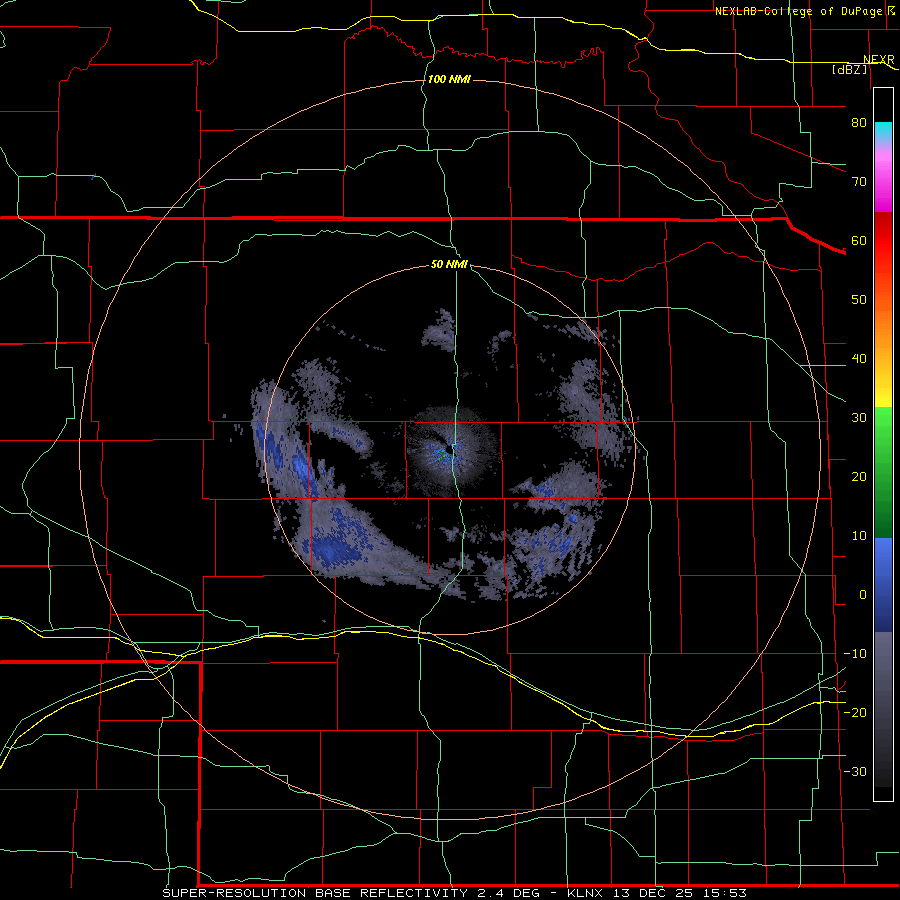The height and width of the screenshot is (900, 900).
Task: Click the 60 value on the dBZ scale
Action: click(x=859, y=240)
